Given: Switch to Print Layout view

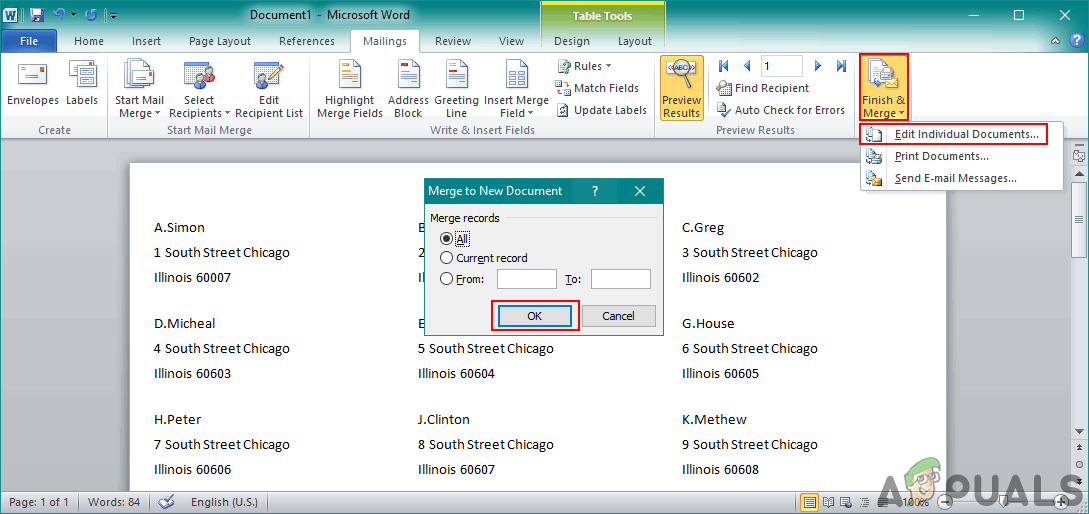Looking at the screenshot, I should [x=809, y=501].
